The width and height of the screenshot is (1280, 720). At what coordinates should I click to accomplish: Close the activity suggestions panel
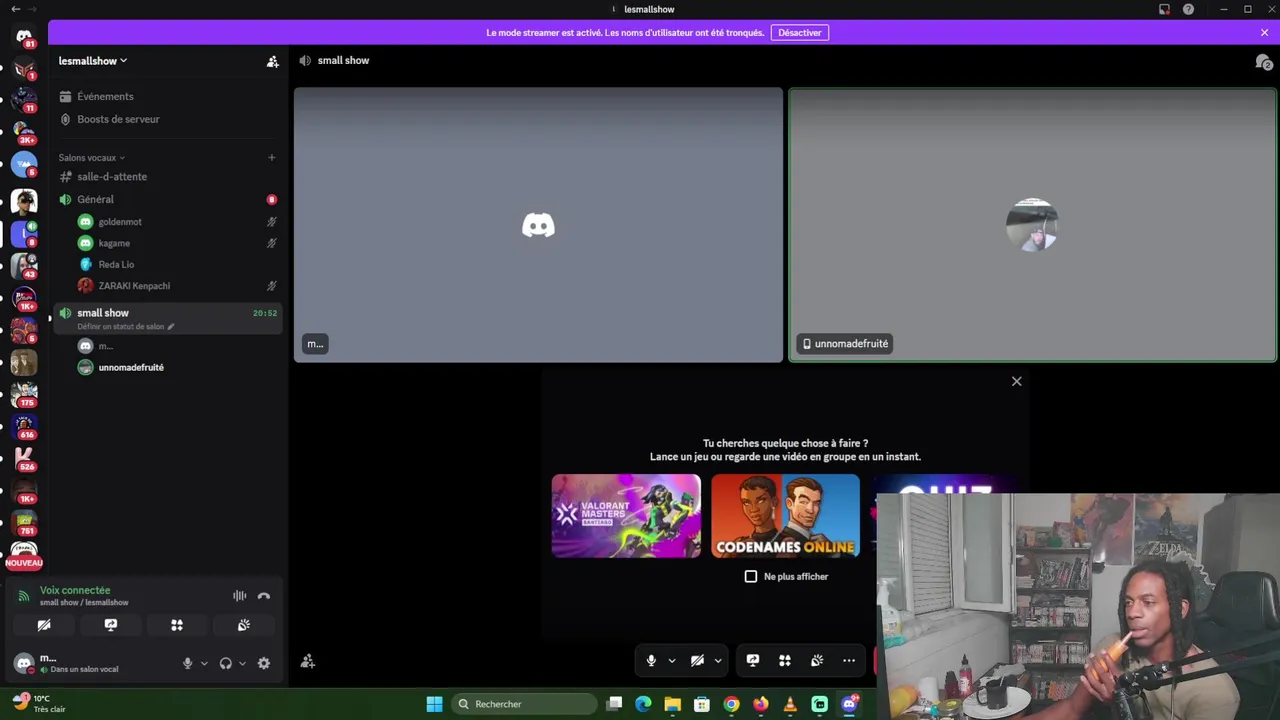tap(1016, 381)
